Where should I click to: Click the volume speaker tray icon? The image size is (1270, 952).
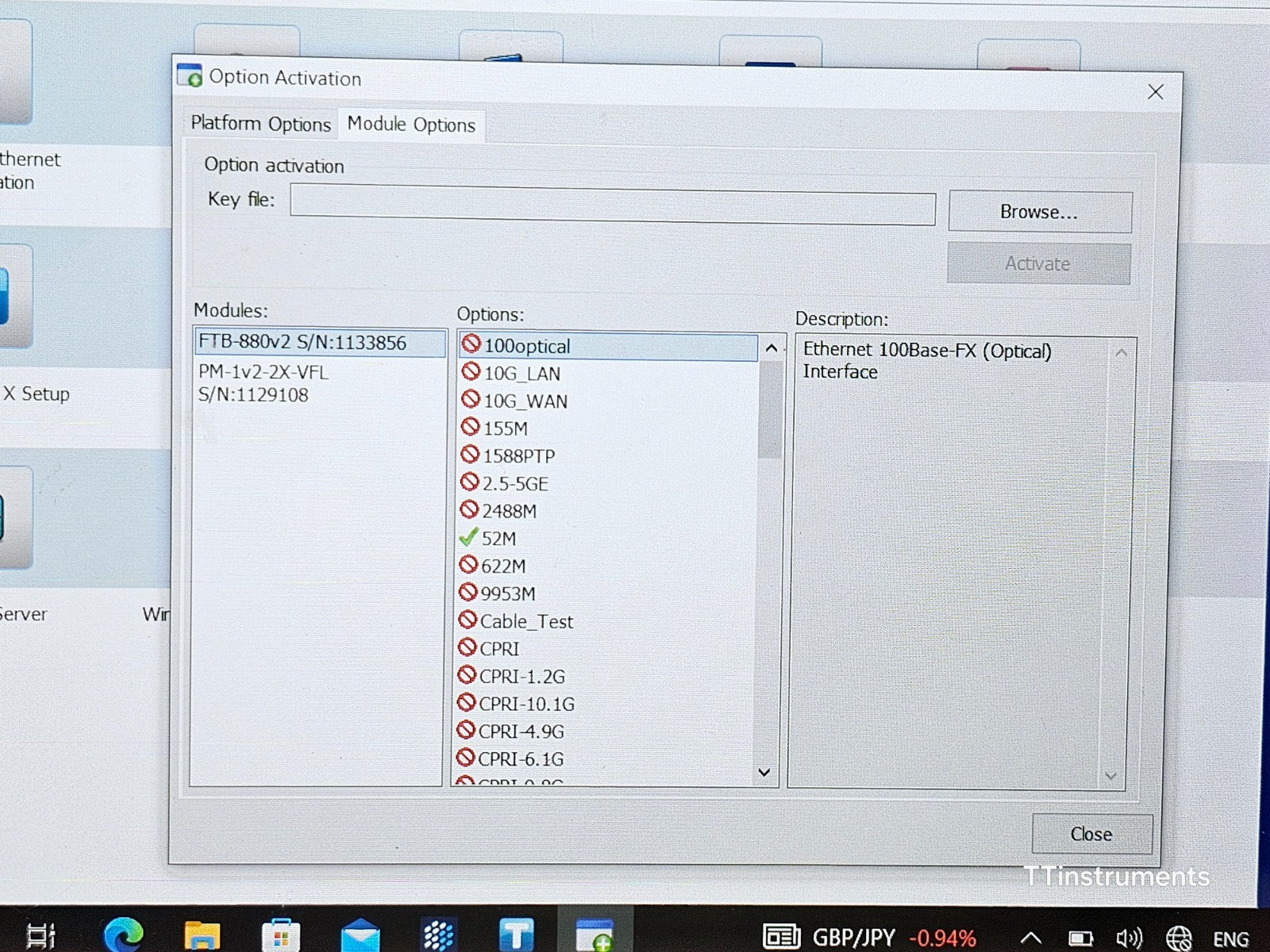1128,939
